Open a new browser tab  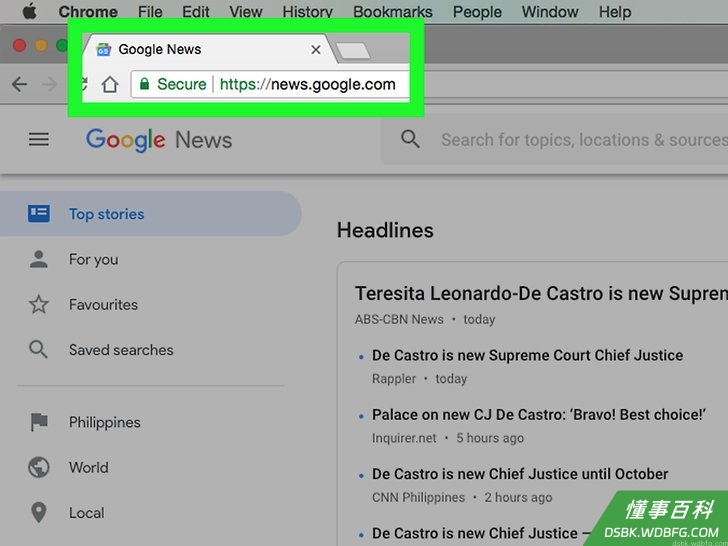(x=353, y=51)
